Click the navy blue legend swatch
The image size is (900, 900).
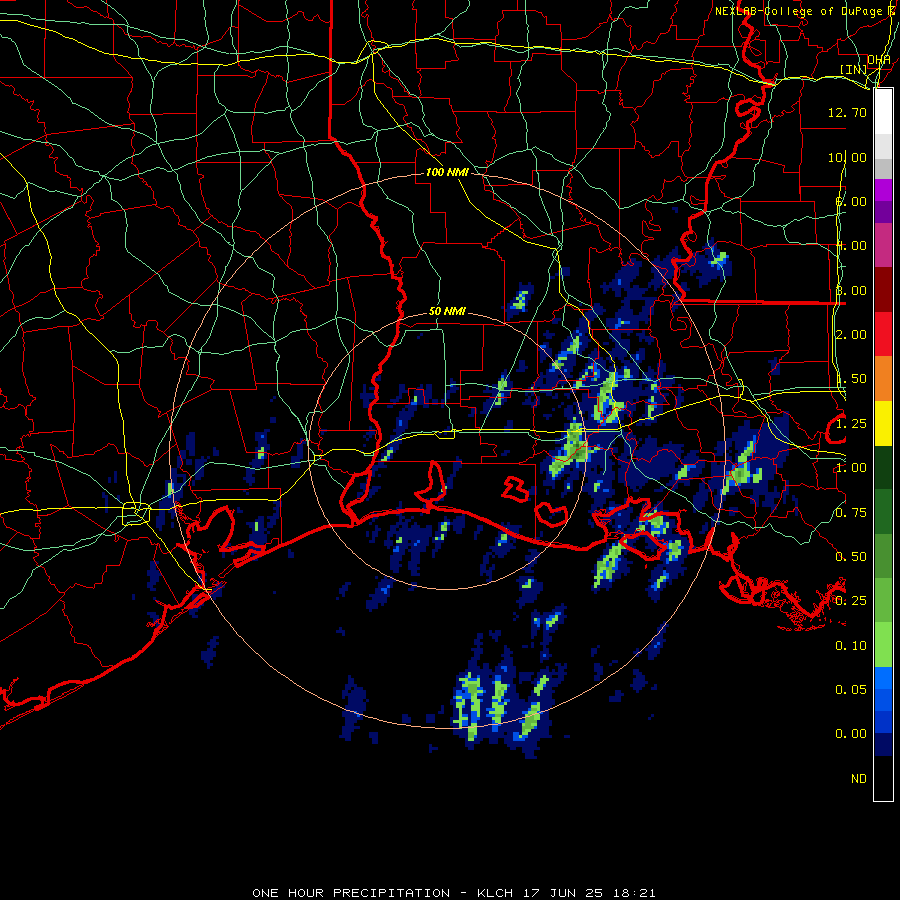click(x=883, y=745)
